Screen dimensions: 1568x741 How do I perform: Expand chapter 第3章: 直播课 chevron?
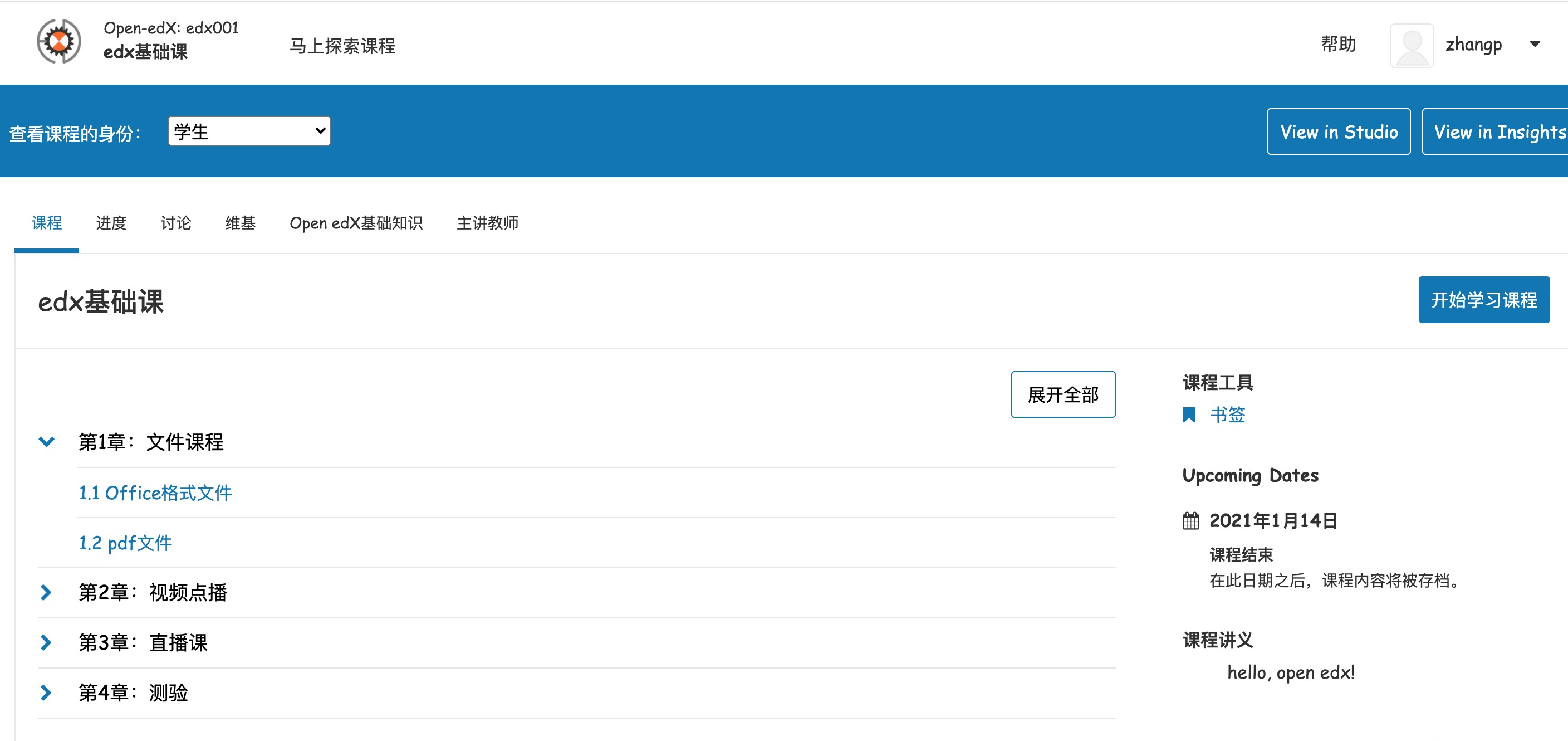tap(46, 642)
